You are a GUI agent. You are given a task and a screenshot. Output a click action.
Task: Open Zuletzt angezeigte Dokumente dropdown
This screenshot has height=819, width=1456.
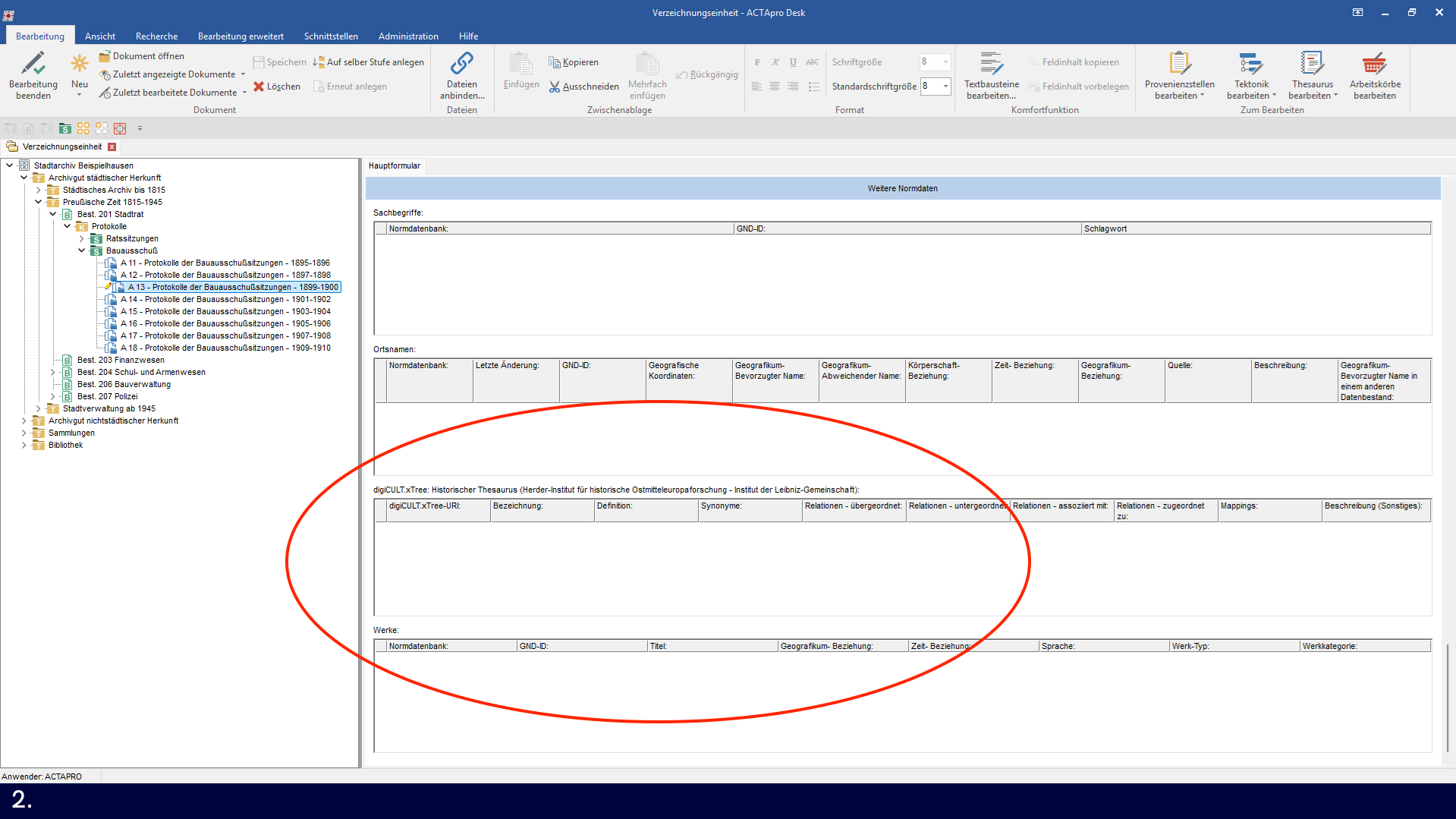(243, 74)
